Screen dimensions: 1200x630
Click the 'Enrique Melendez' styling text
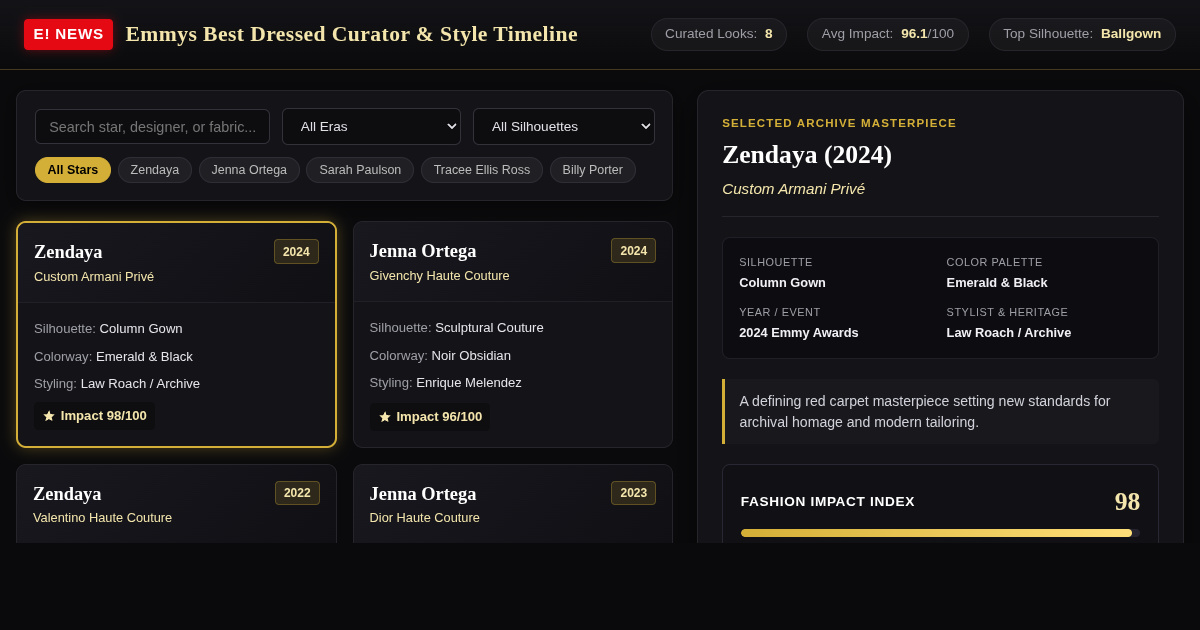click(x=469, y=383)
